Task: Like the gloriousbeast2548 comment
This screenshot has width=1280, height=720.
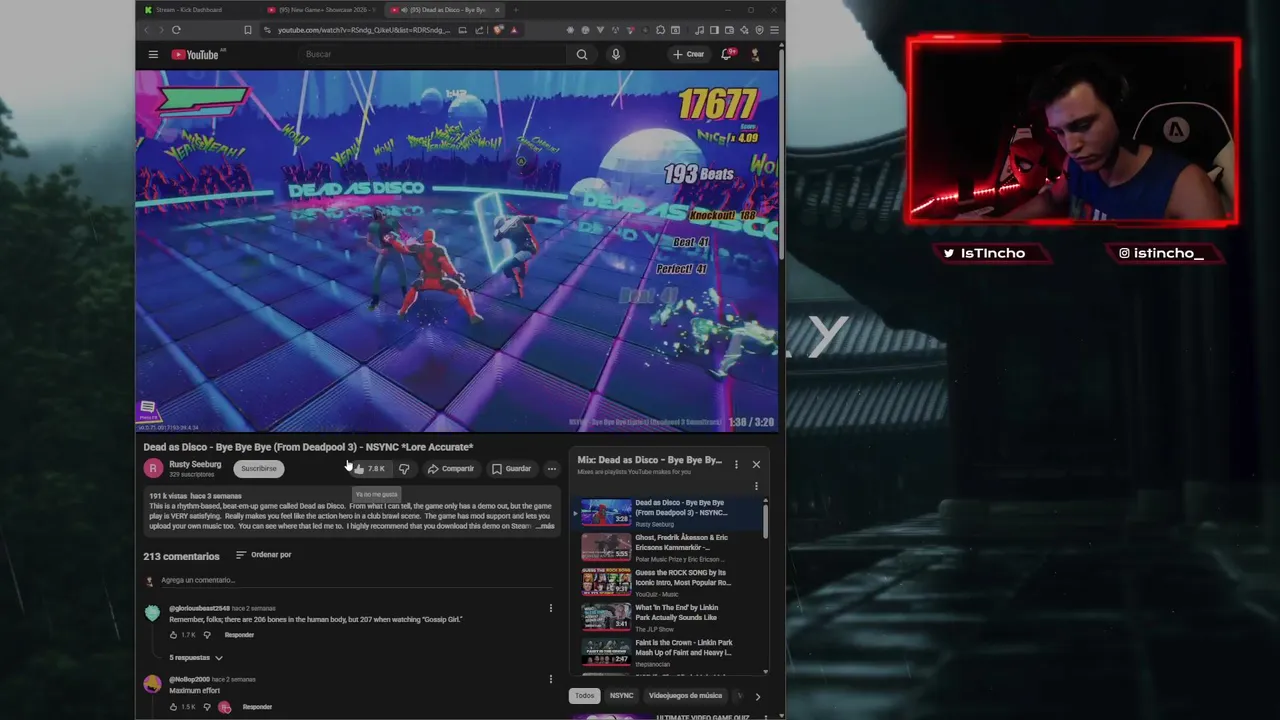Action: 173,635
